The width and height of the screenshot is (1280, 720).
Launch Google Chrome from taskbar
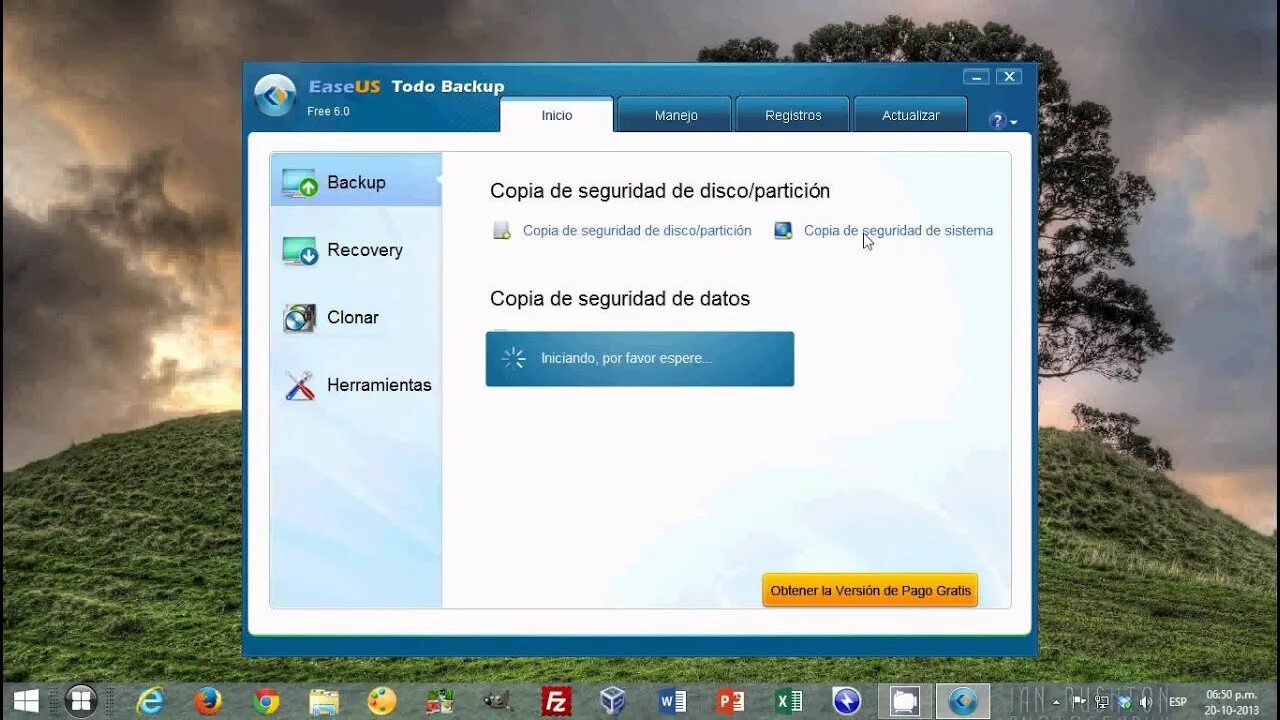pyautogui.click(x=266, y=701)
